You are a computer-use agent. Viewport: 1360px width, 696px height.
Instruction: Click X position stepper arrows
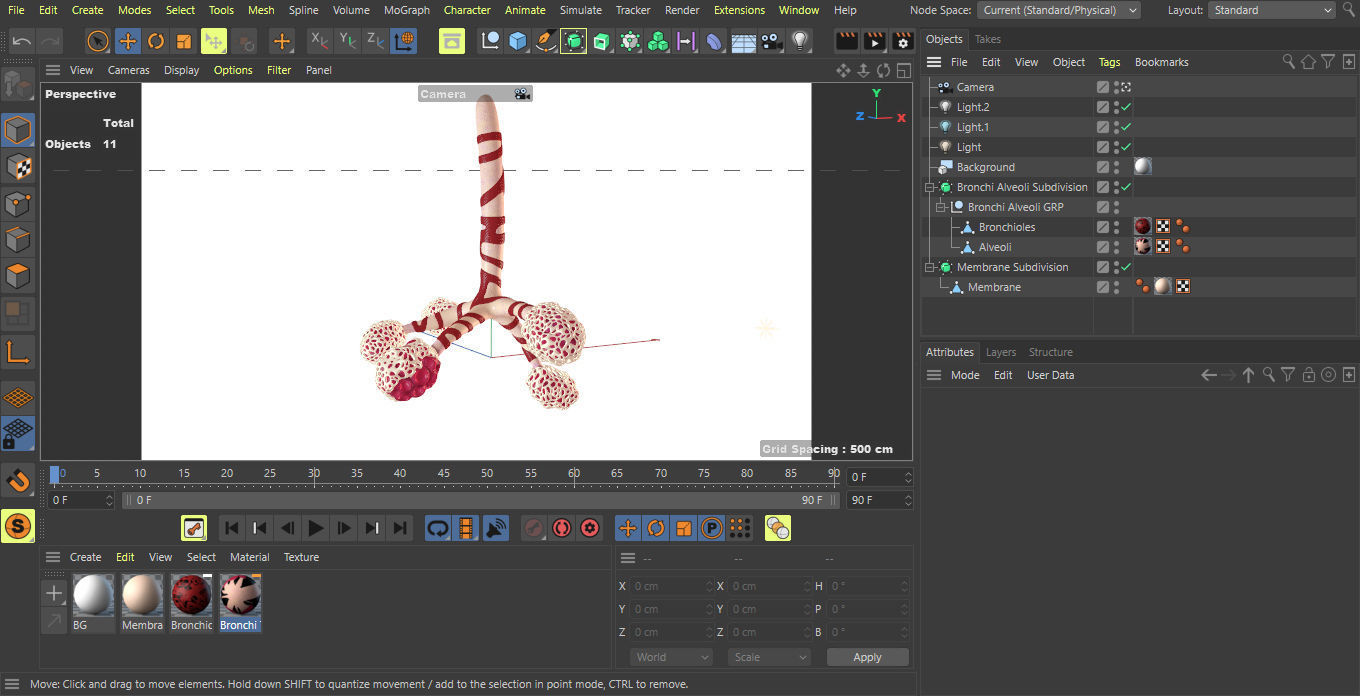click(x=709, y=586)
